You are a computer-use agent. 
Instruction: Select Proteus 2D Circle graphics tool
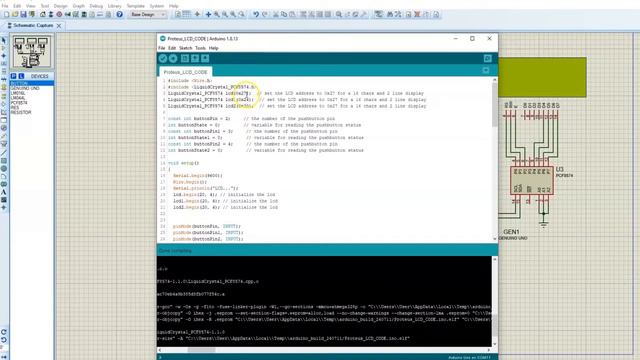(4, 169)
